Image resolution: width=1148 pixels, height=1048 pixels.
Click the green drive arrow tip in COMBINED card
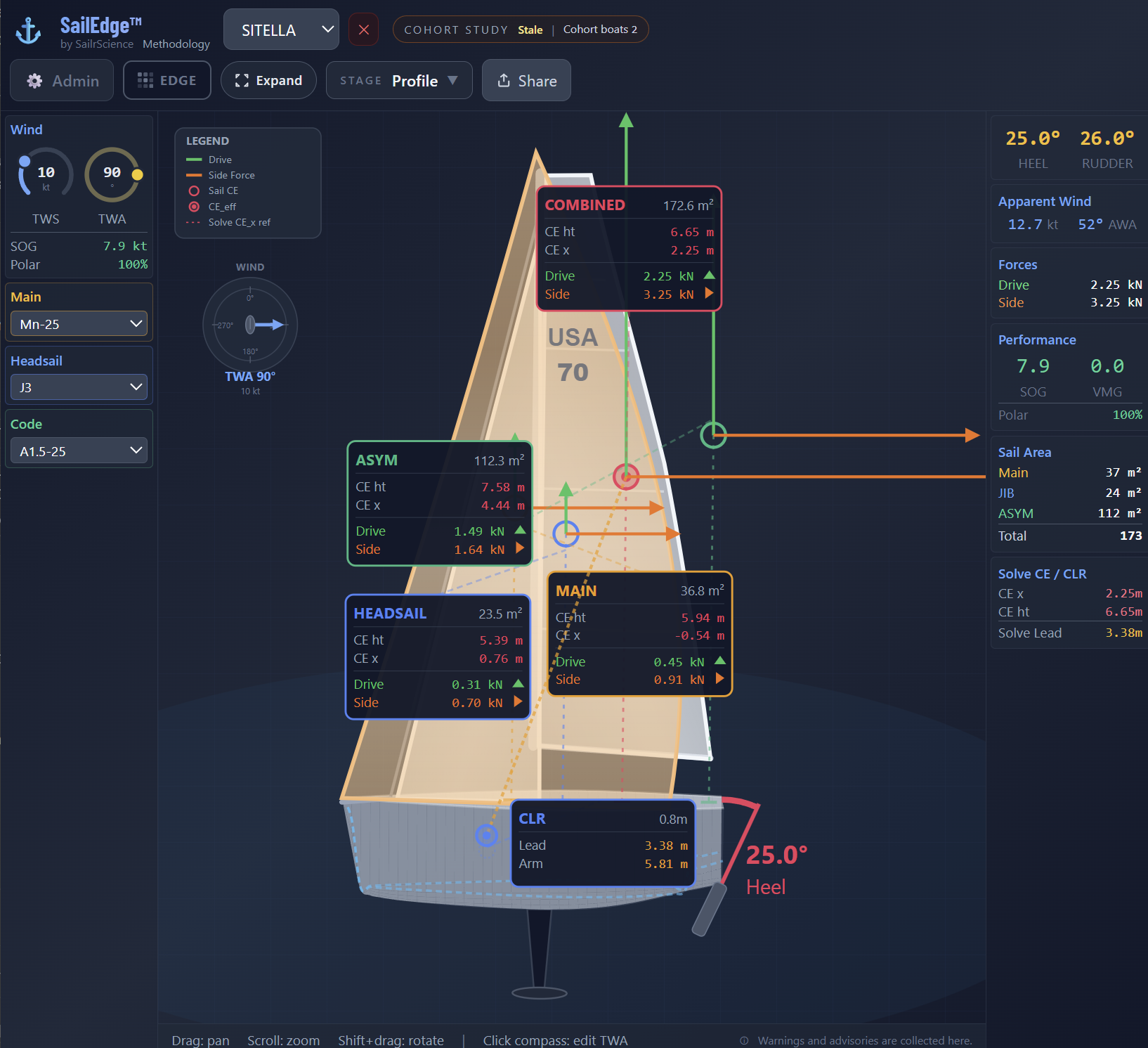(709, 276)
